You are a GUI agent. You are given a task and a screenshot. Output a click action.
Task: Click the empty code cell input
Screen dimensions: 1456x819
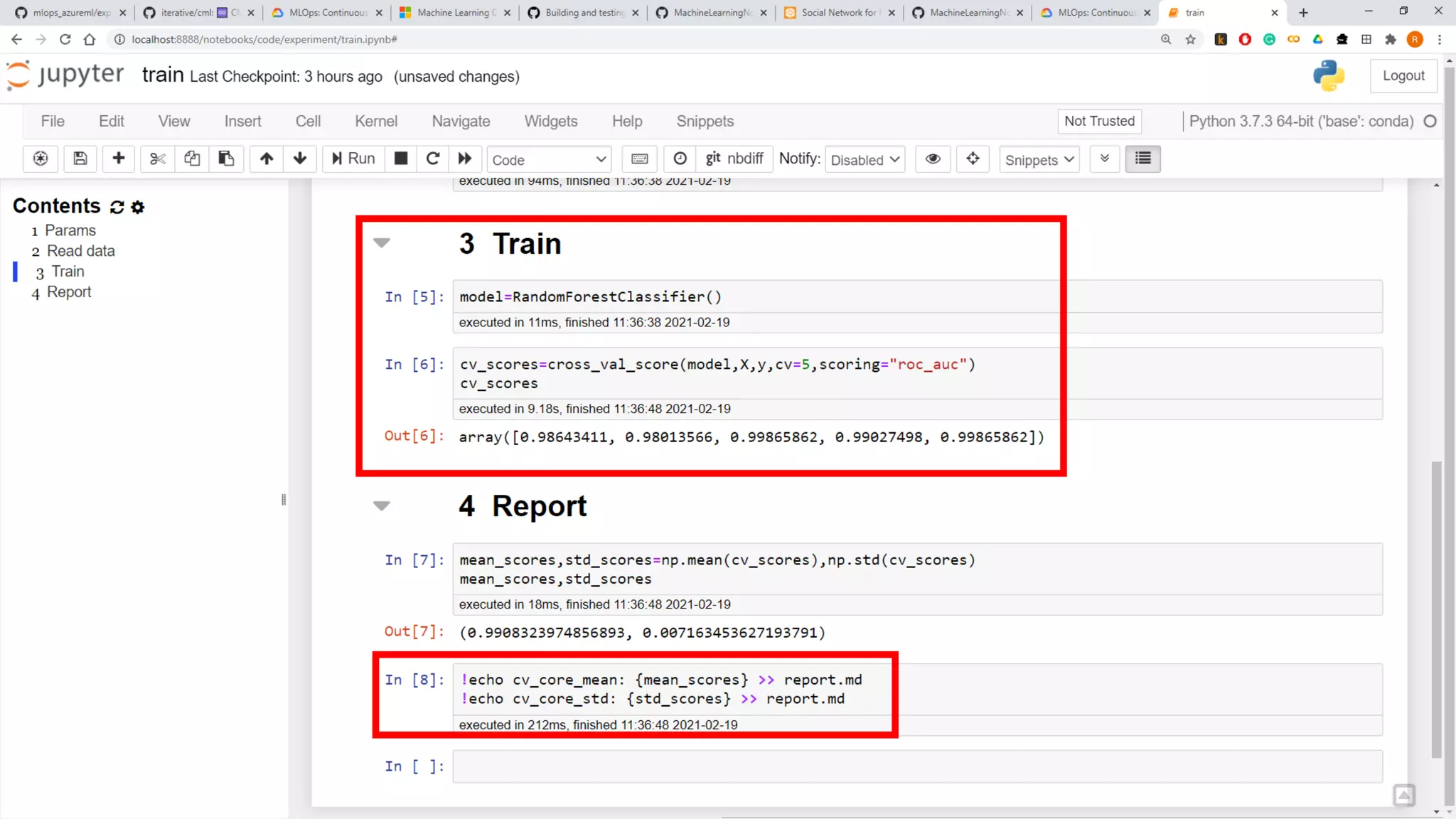[x=917, y=766]
